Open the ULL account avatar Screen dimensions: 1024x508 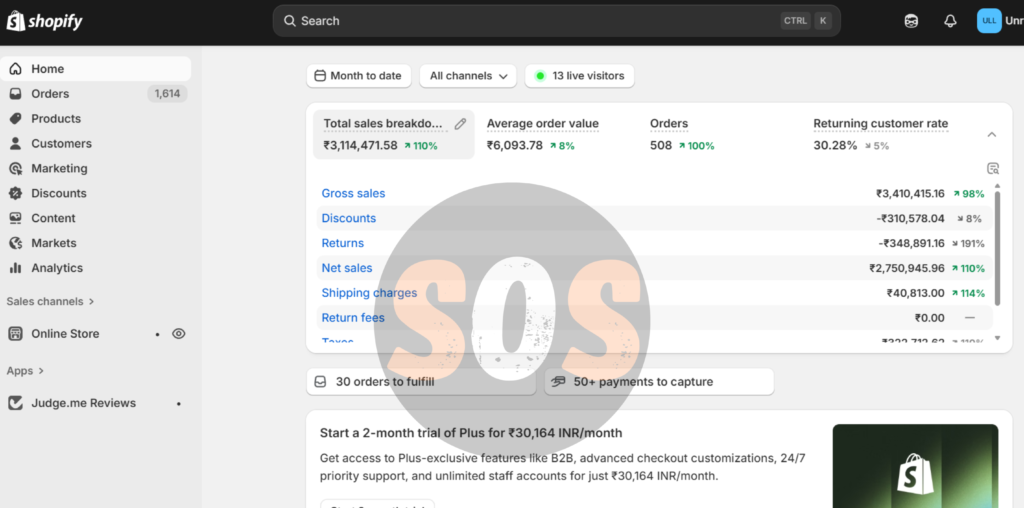(x=989, y=21)
